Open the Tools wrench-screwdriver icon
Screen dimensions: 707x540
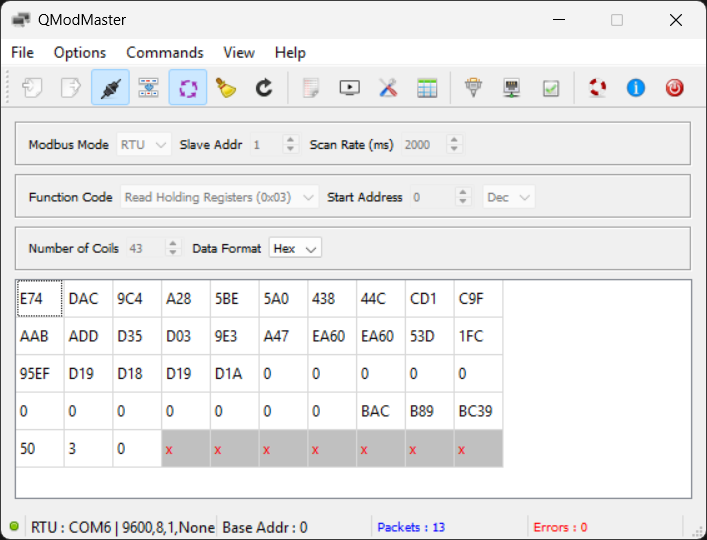click(x=389, y=88)
